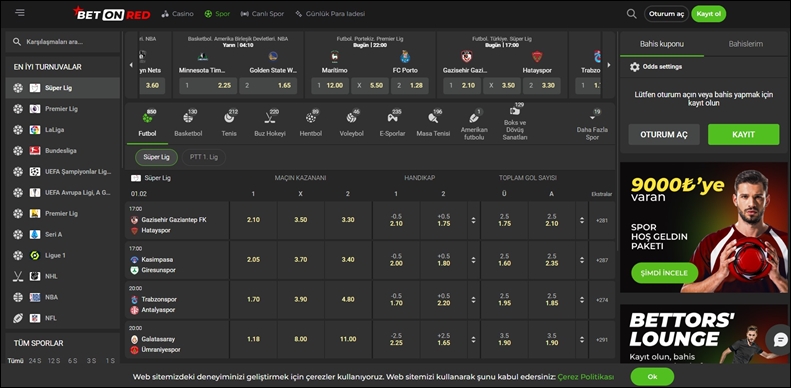Select the PTT 1. Lig filter pill
The width and height of the screenshot is (791, 388).
tap(204, 157)
